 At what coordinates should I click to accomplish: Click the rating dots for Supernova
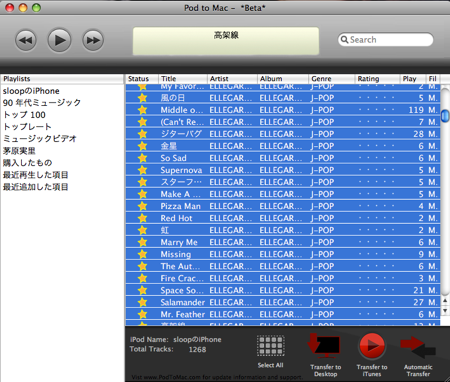pyautogui.click(x=376, y=170)
